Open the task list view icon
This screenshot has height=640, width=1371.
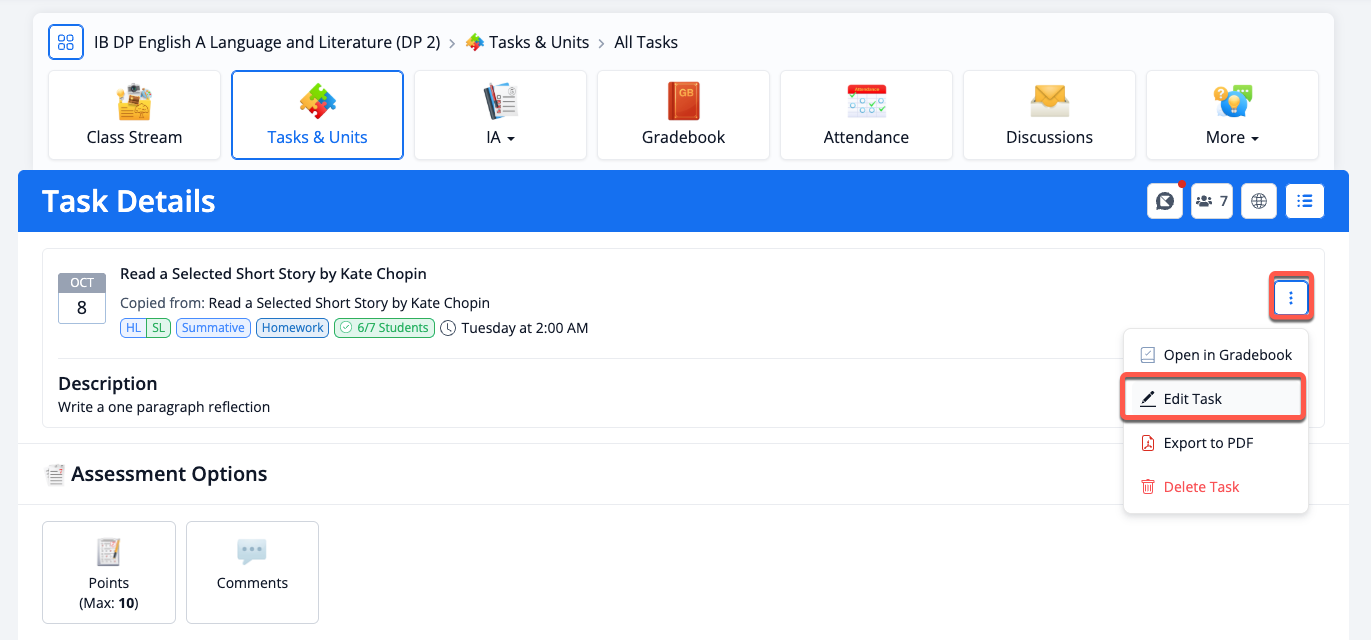1305,201
